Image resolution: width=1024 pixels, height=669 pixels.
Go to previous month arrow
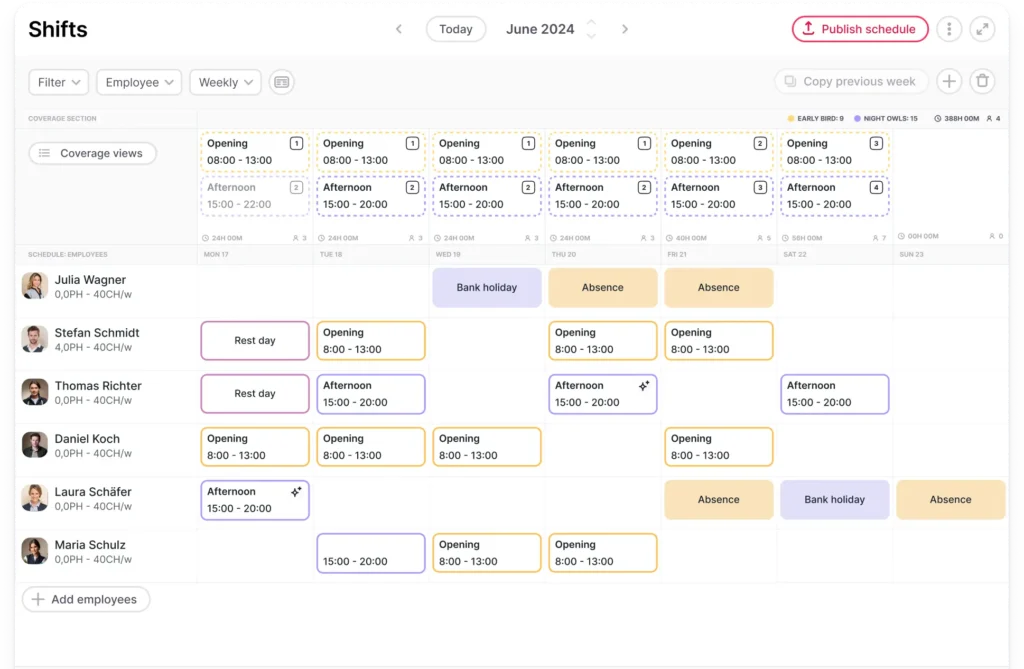398,29
